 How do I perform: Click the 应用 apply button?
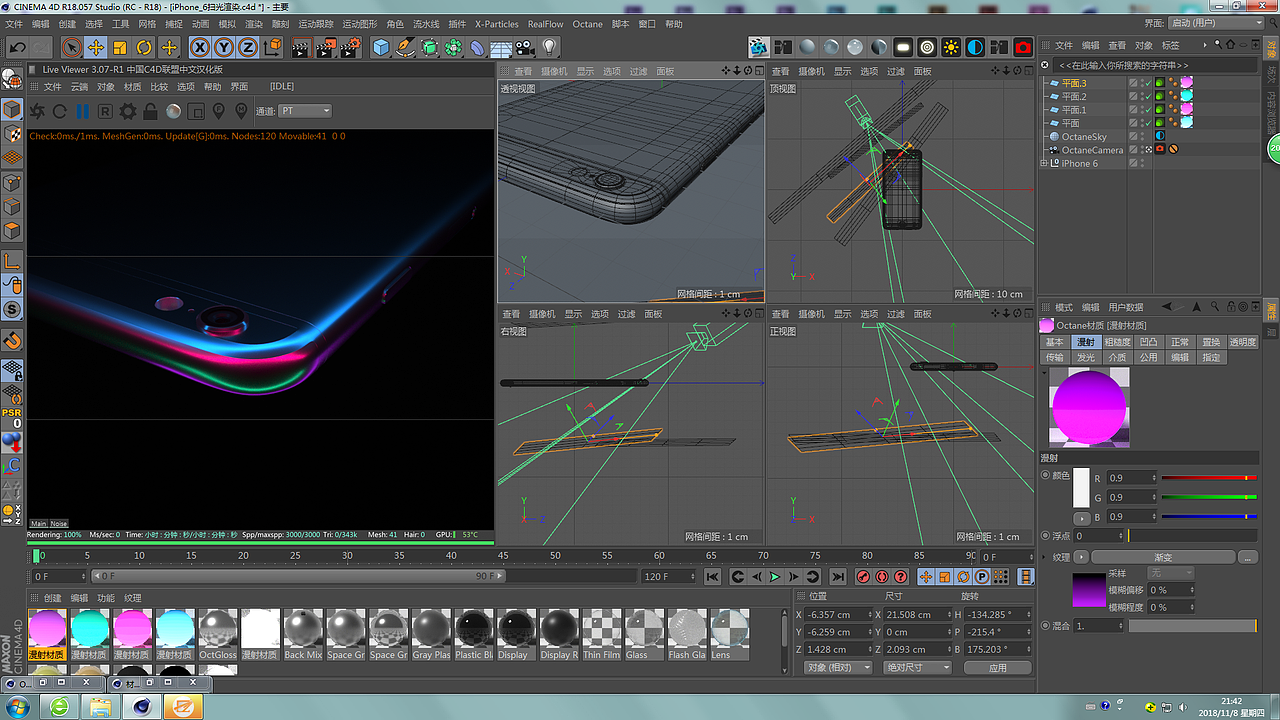997,667
